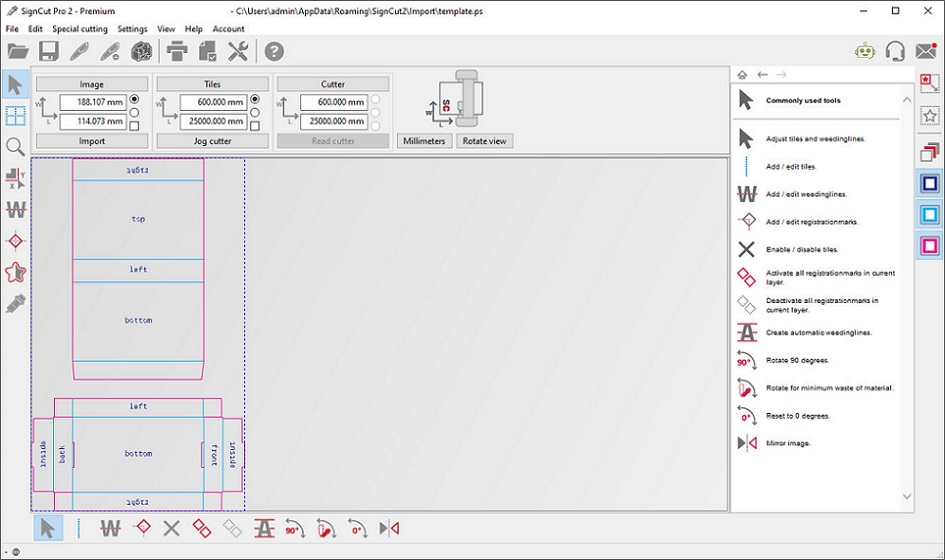Click the Create automatic weedinglines icon in bottom toolbar

(x=264, y=529)
